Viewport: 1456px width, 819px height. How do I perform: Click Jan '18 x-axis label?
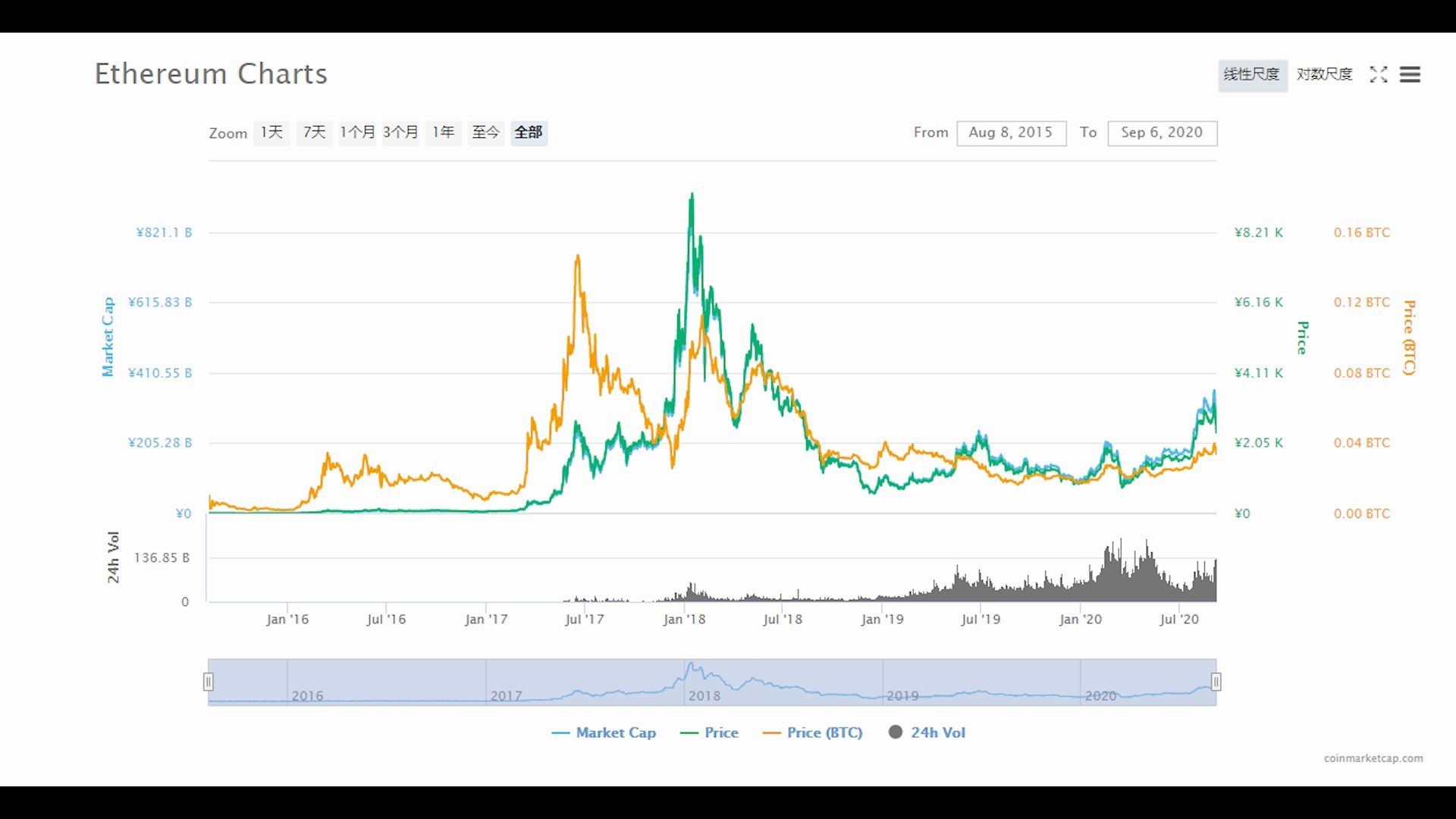(x=684, y=620)
